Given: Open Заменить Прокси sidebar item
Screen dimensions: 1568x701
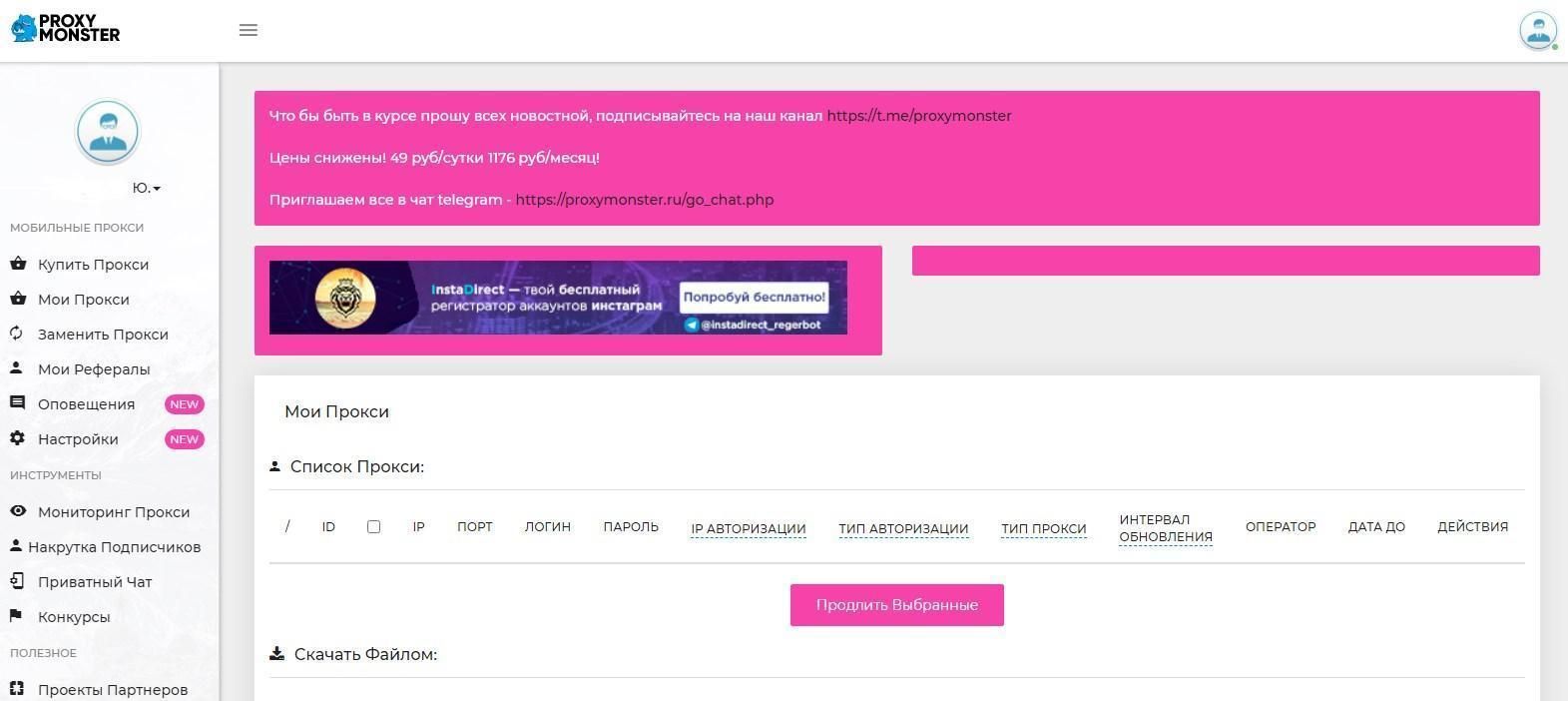Looking at the screenshot, I should (x=103, y=335).
